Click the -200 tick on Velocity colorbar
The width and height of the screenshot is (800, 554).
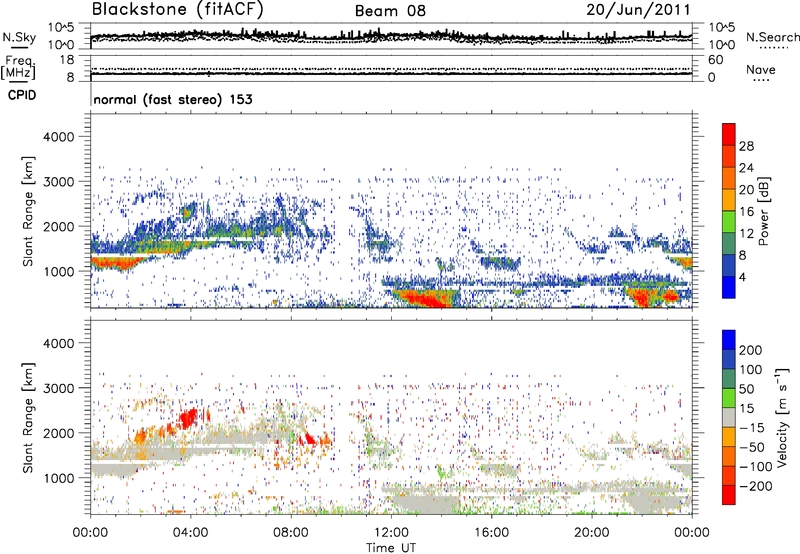click(x=756, y=486)
